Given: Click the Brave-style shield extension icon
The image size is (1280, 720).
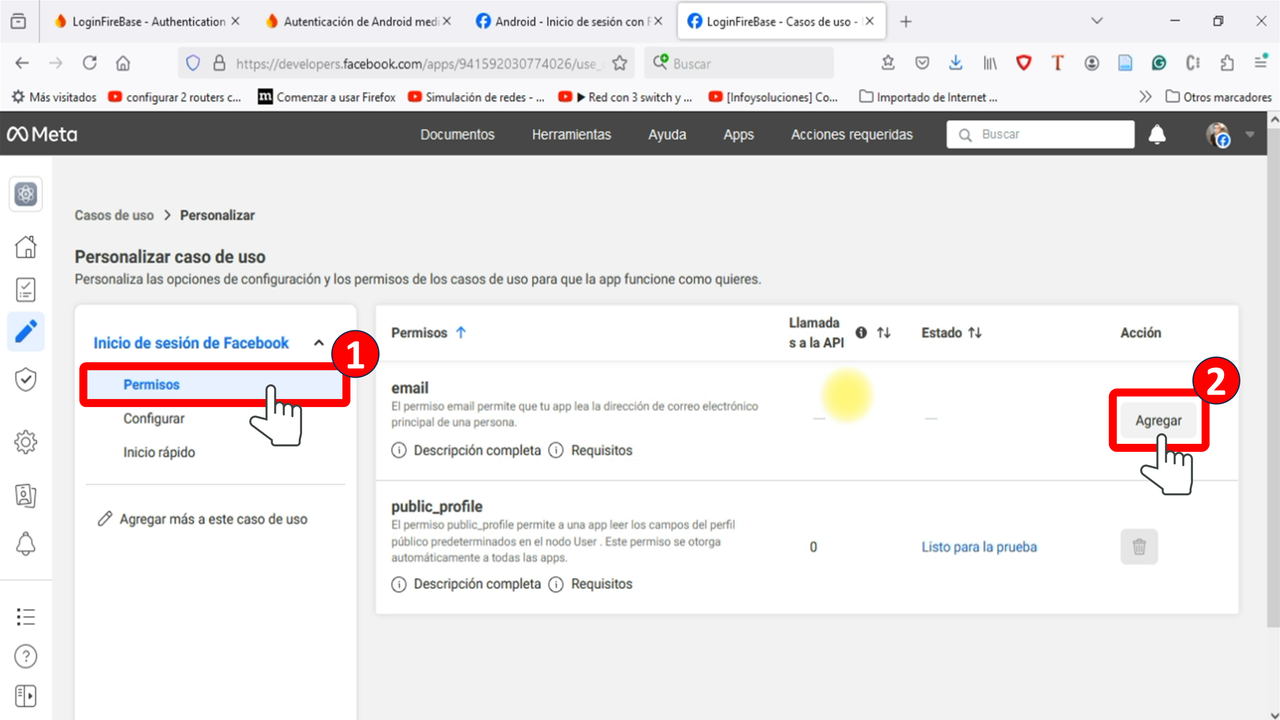Looking at the screenshot, I should tap(1024, 63).
